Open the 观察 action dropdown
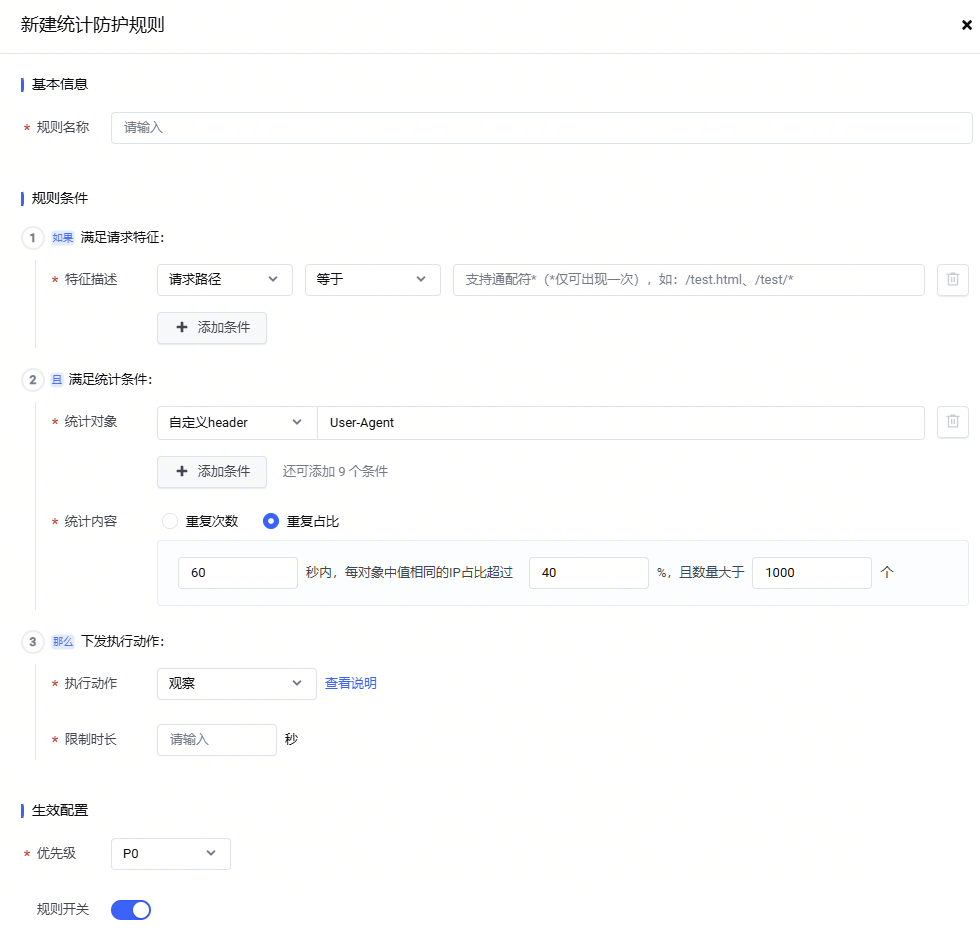The image size is (980, 948). click(x=236, y=684)
